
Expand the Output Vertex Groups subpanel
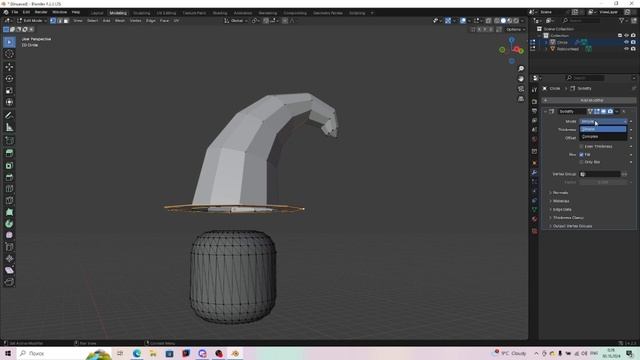point(572,226)
